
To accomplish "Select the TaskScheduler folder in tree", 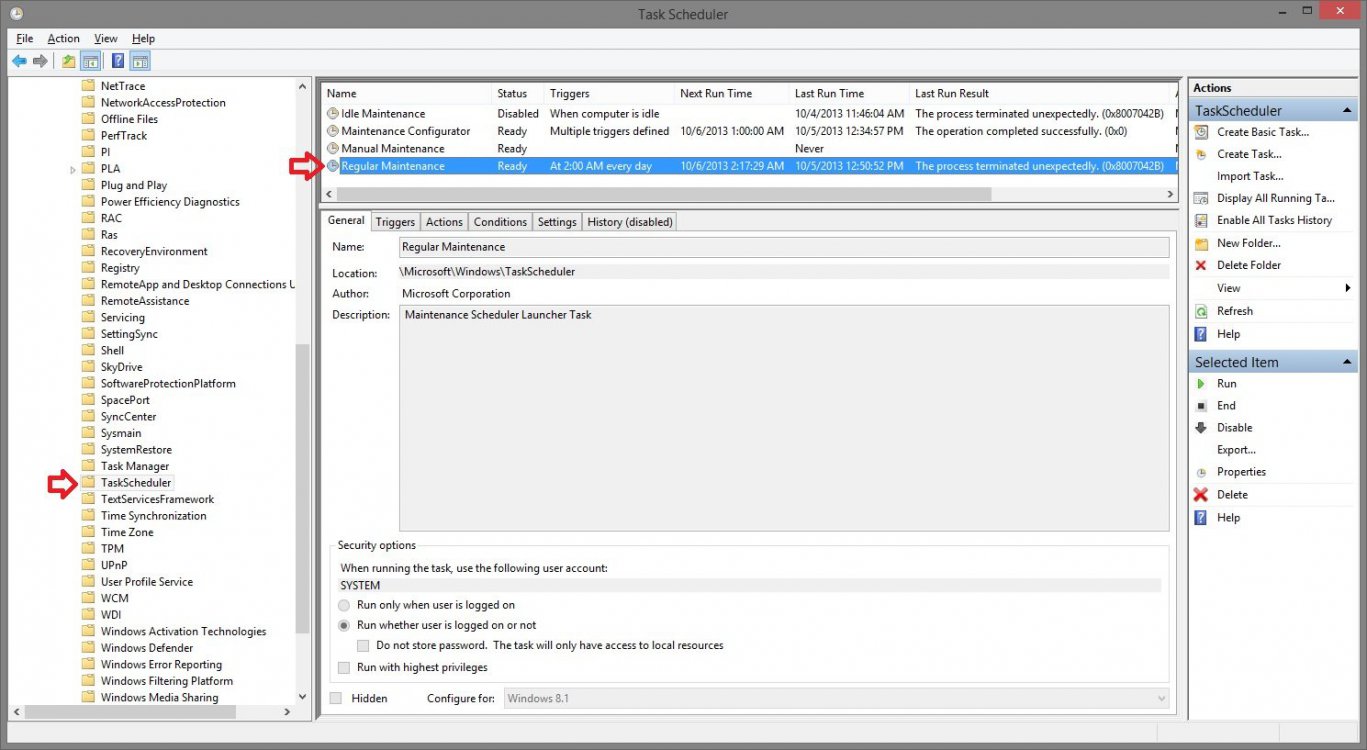I will click(x=135, y=483).
